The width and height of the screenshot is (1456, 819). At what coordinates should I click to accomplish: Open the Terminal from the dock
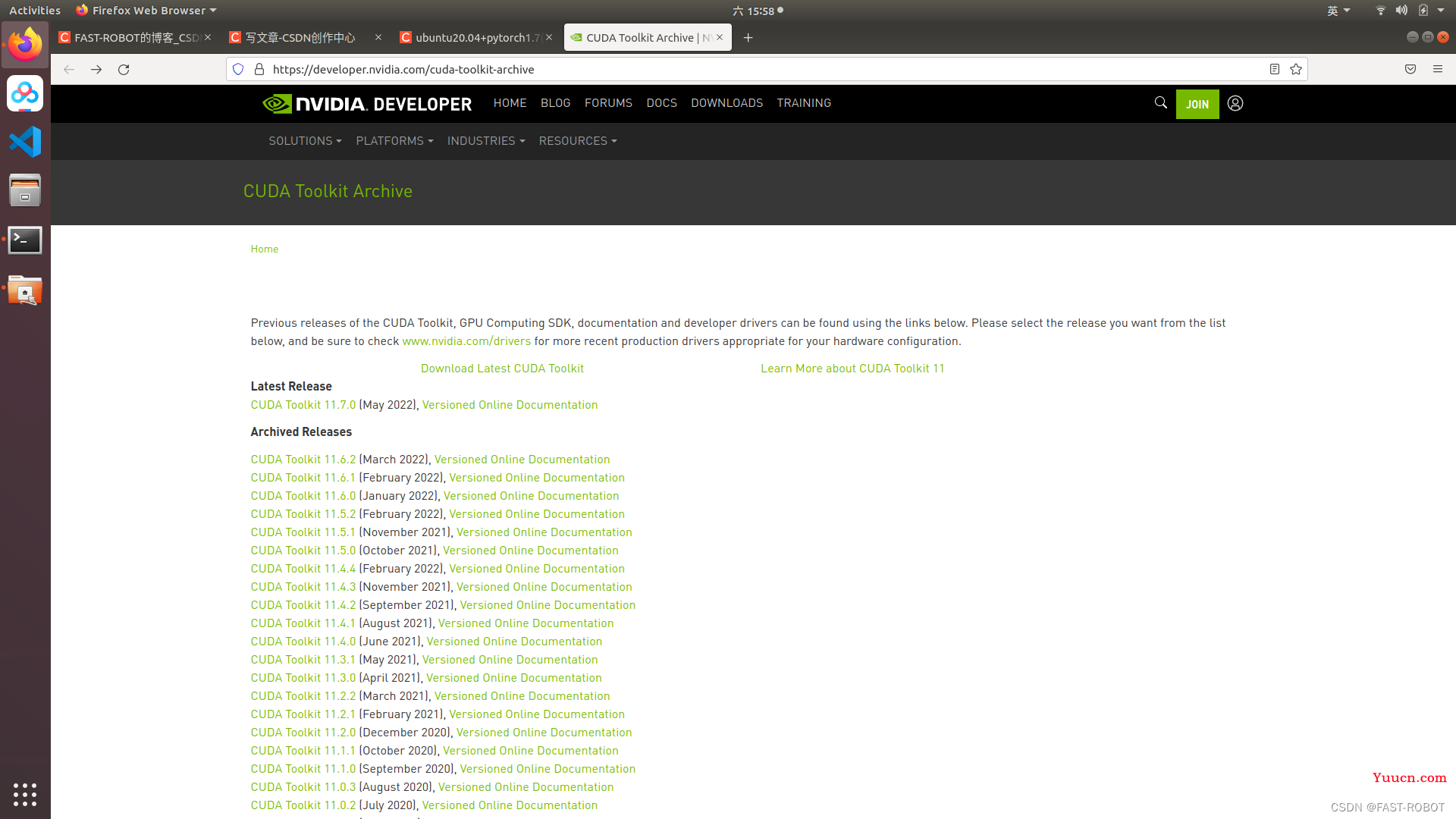pos(25,240)
